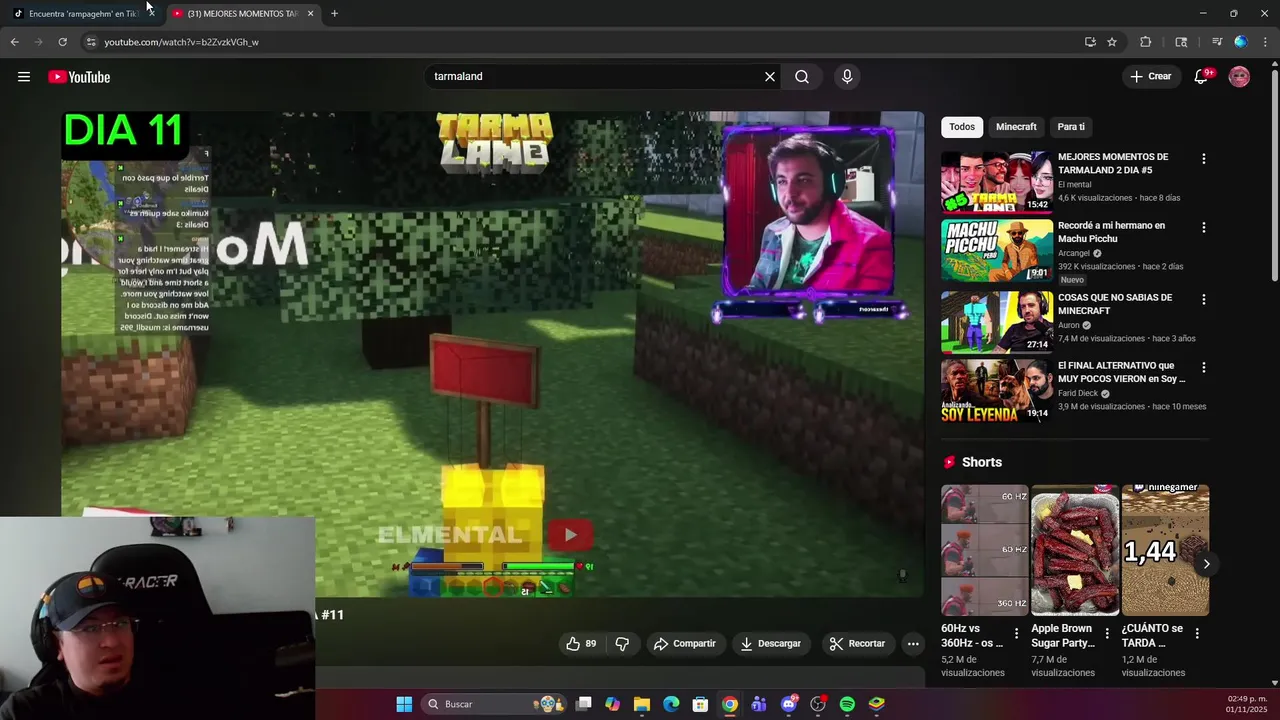Reload the current page

tap(62, 42)
